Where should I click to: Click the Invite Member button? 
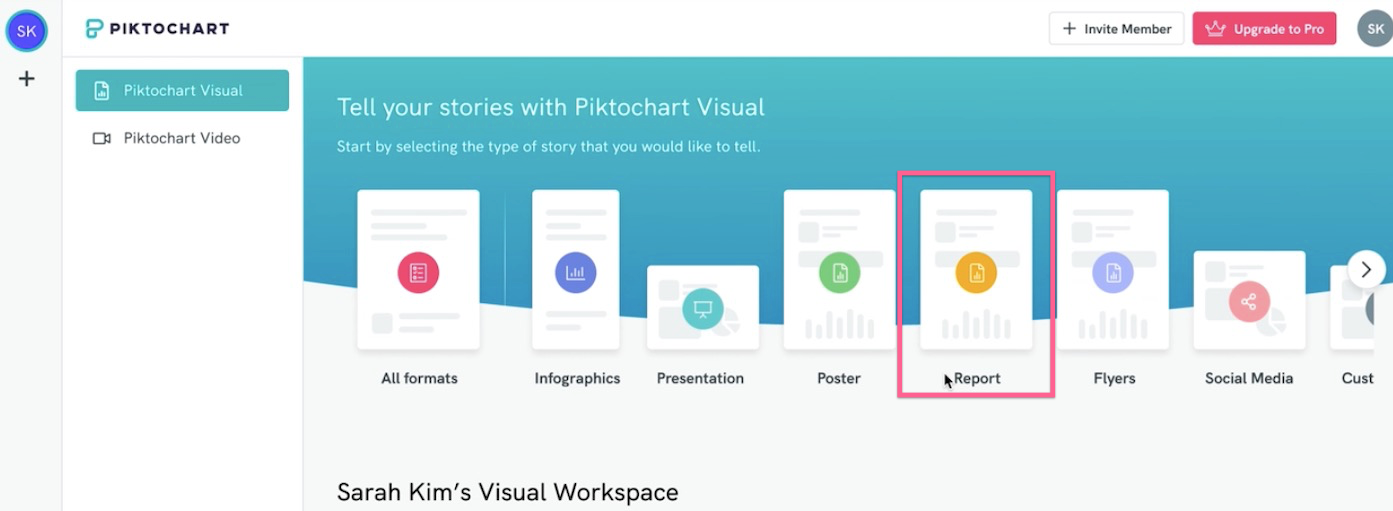1116,29
